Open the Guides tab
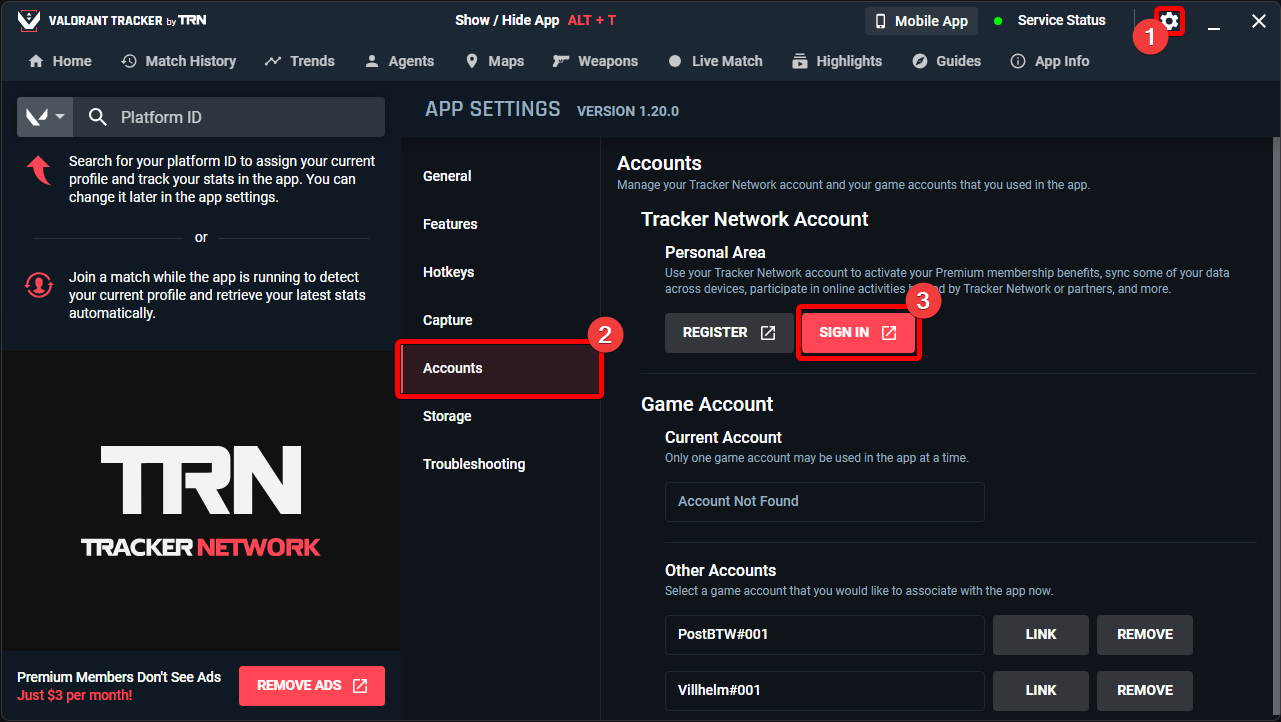The image size is (1281, 722). tap(947, 61)
